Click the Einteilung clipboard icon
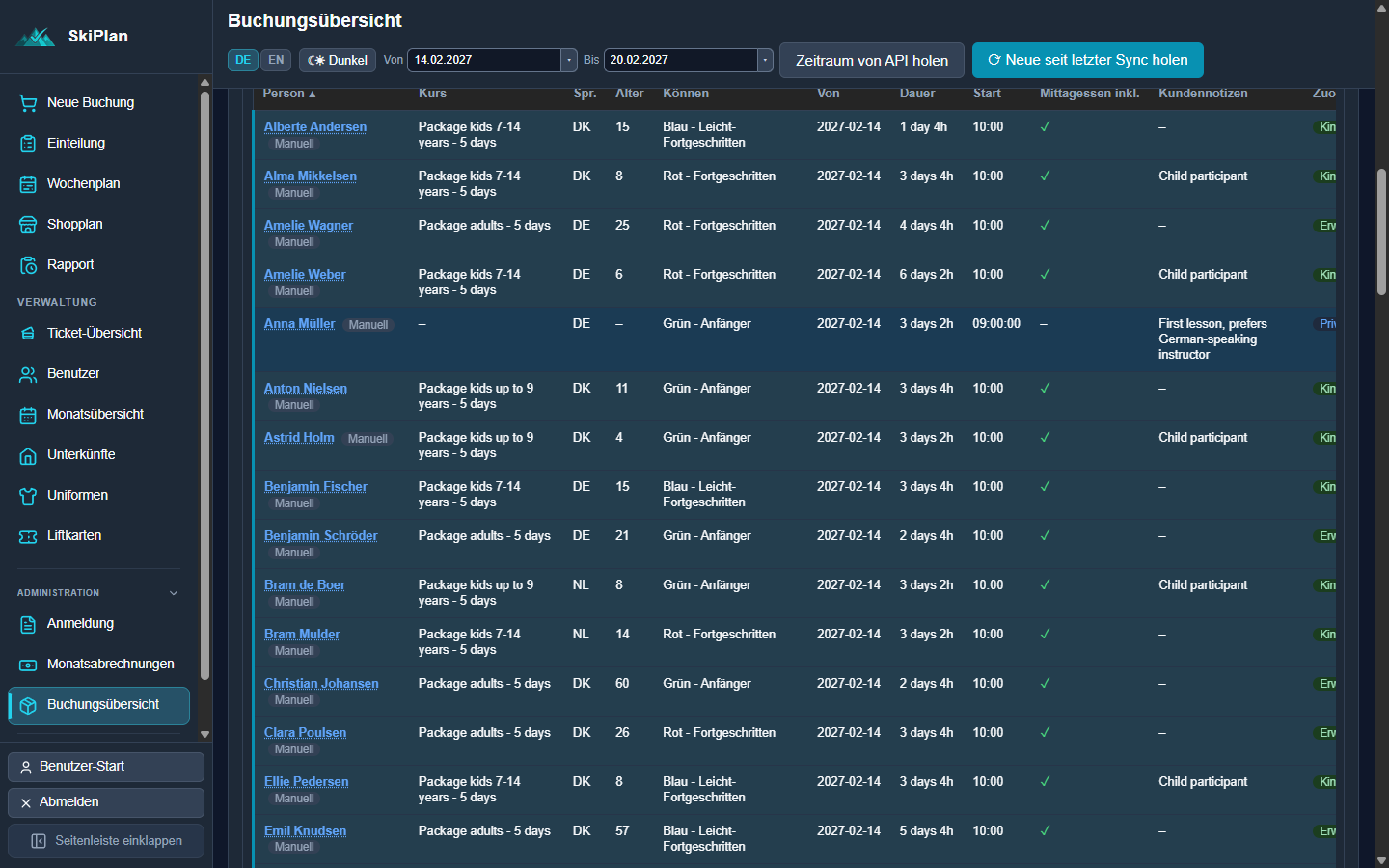Screen dimensions: 1389x868 [x=28, y=144]
